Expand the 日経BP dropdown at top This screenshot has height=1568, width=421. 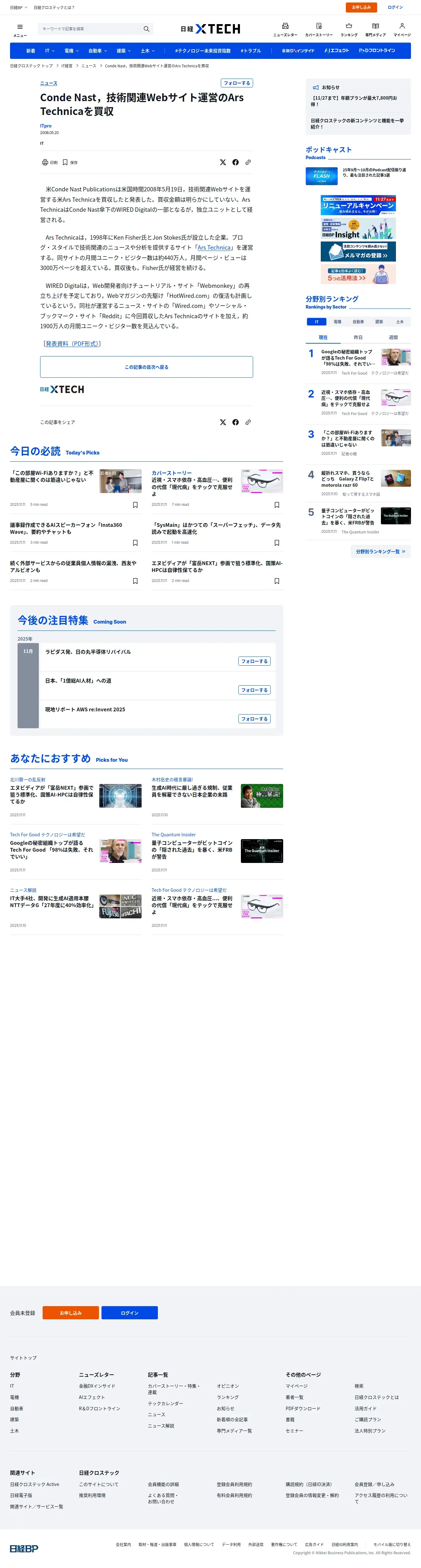tap(18, 7)
